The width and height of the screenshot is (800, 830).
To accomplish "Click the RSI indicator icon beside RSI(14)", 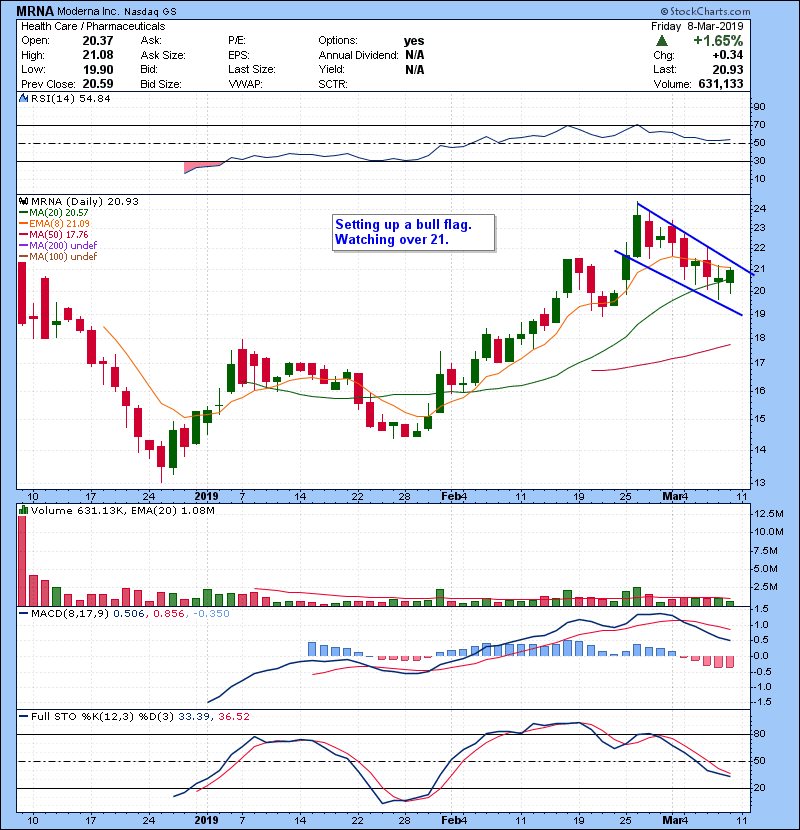I will coord(23,98).
